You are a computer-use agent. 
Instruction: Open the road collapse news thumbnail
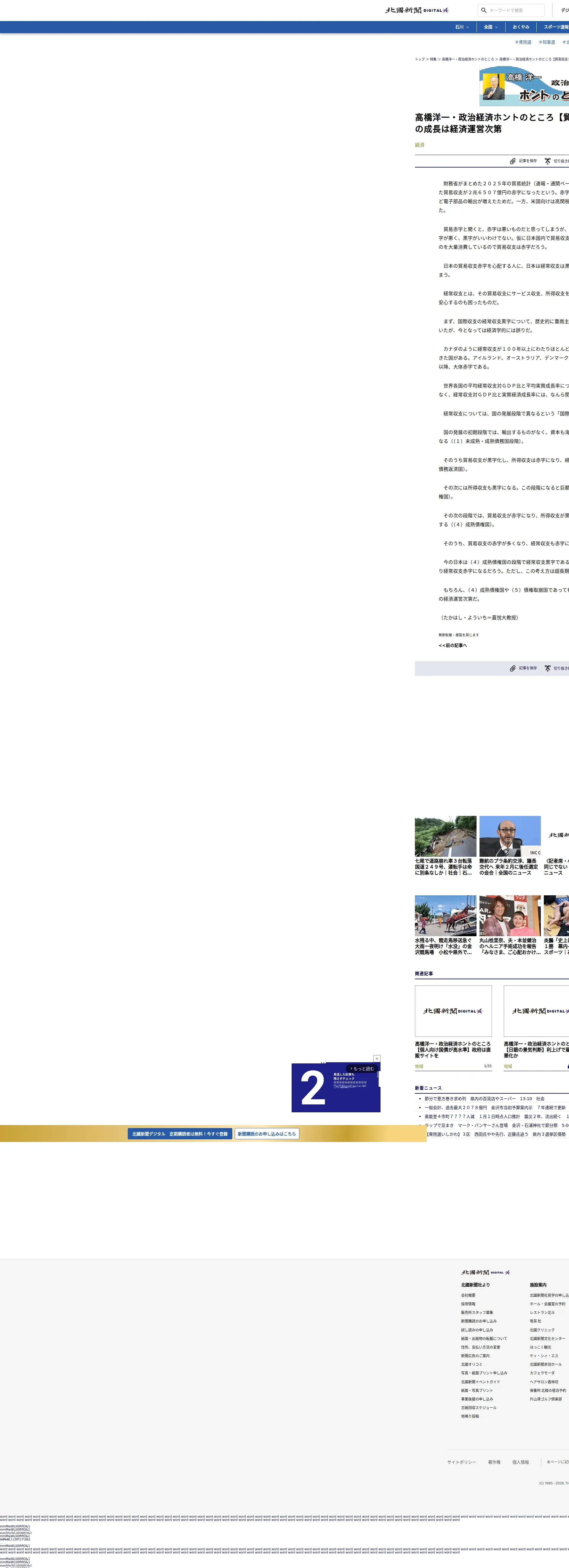[x=445, y=836]
